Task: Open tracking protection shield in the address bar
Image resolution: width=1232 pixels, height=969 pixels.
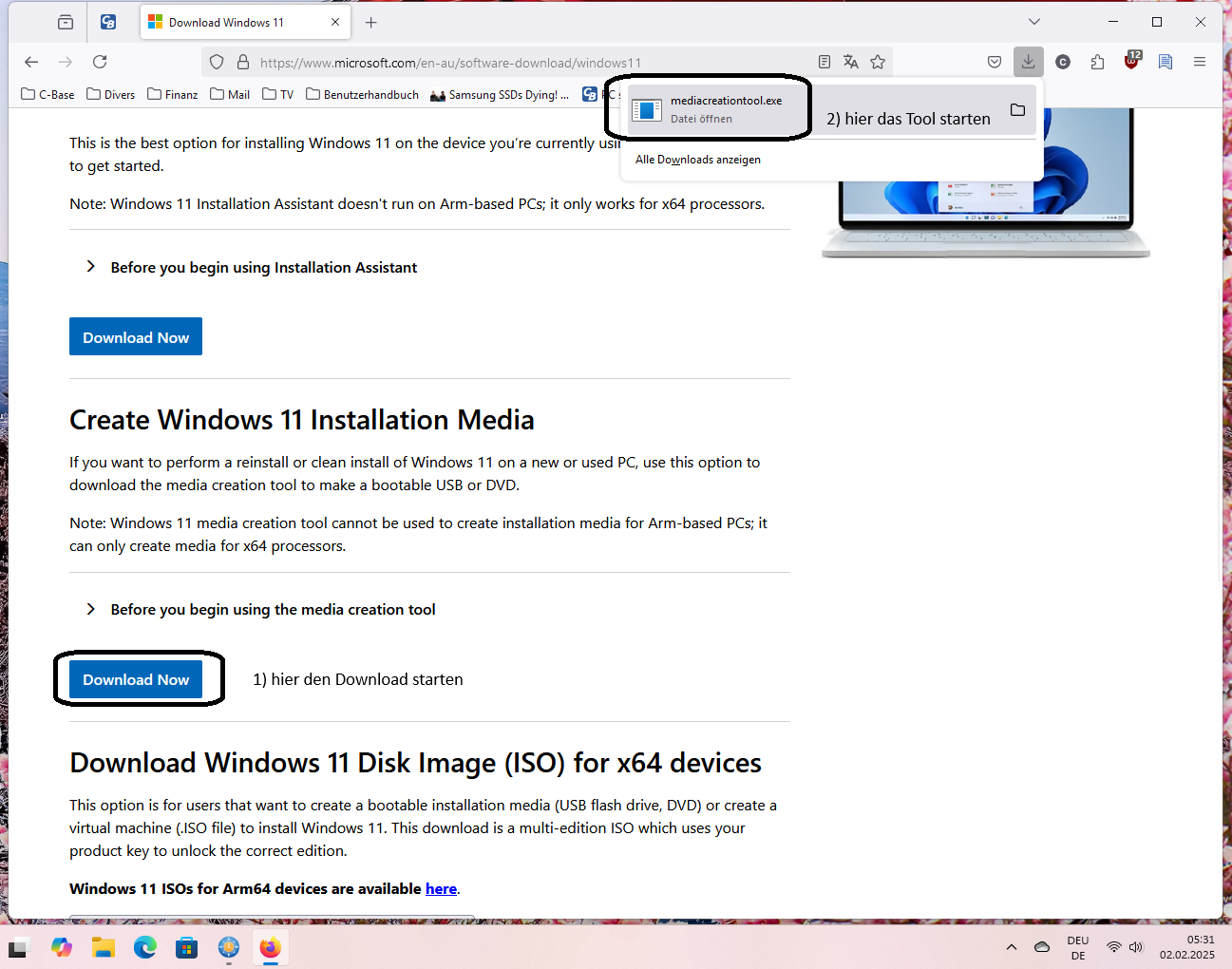Action: [x=217, y=62]
